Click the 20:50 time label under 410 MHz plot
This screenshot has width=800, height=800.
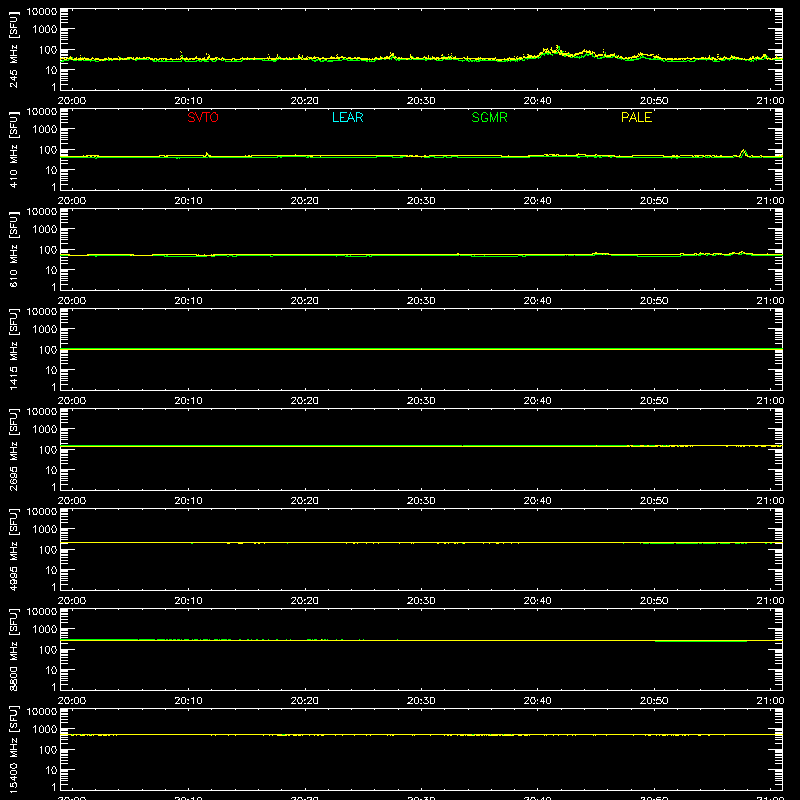654,201
